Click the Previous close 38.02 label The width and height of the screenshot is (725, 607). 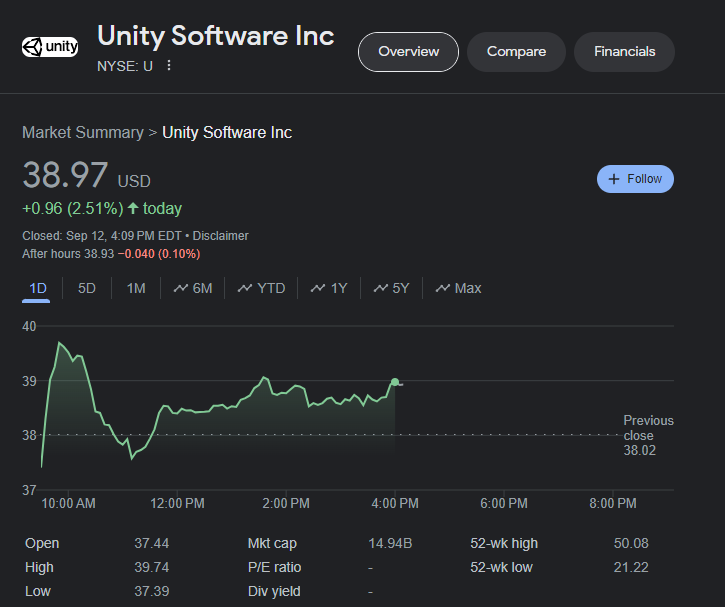pyautogui.click(x=648, y=435)
